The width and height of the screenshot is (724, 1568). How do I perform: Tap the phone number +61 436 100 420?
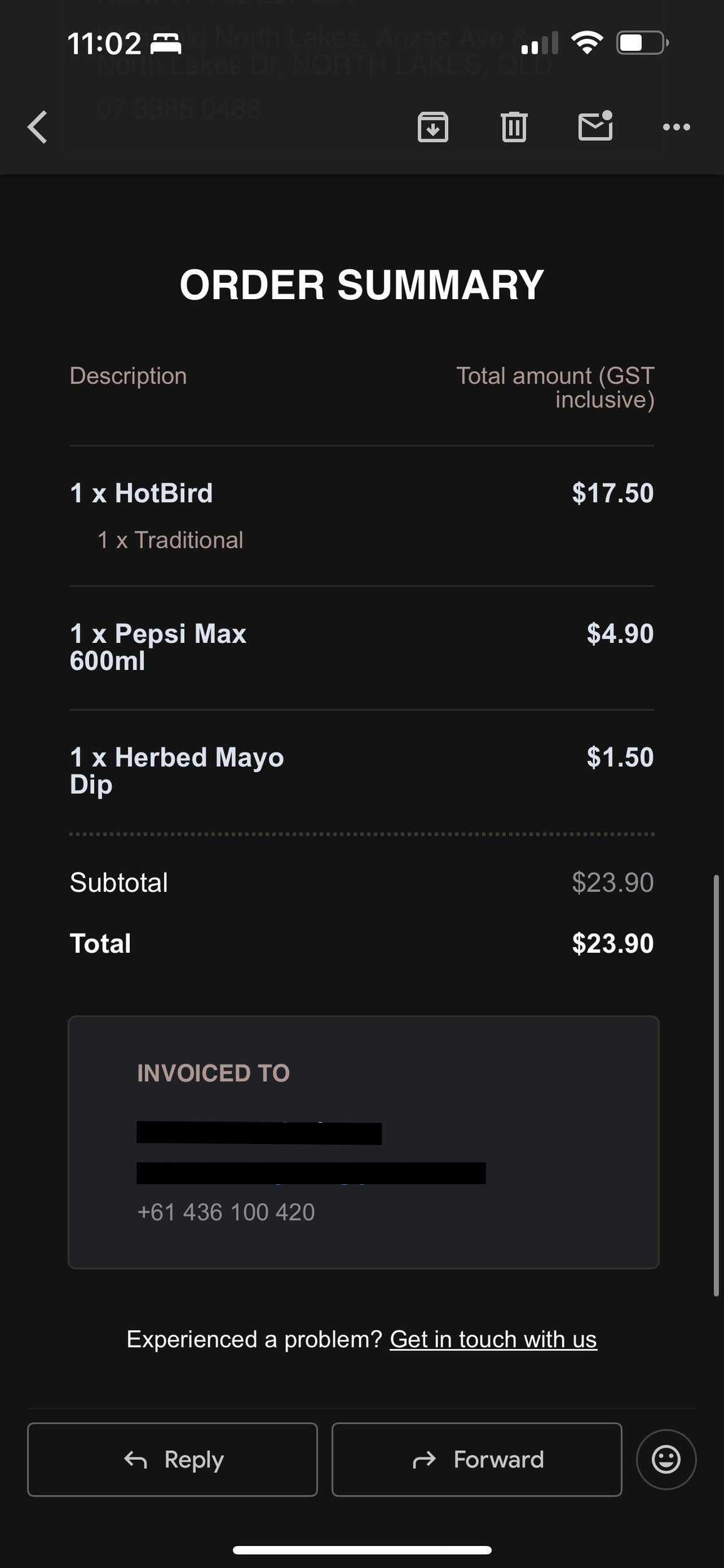click(226, 1212)
